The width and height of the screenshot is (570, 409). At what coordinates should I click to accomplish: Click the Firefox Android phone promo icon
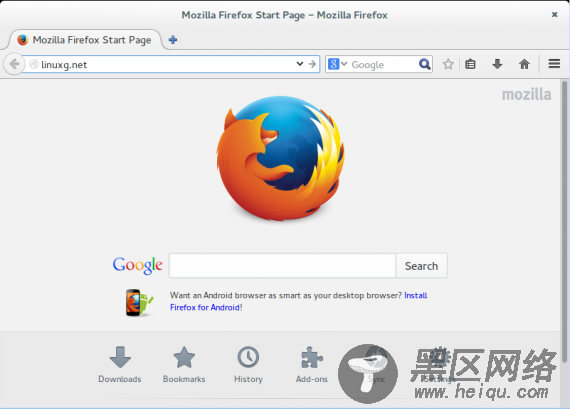click(139, 302)
